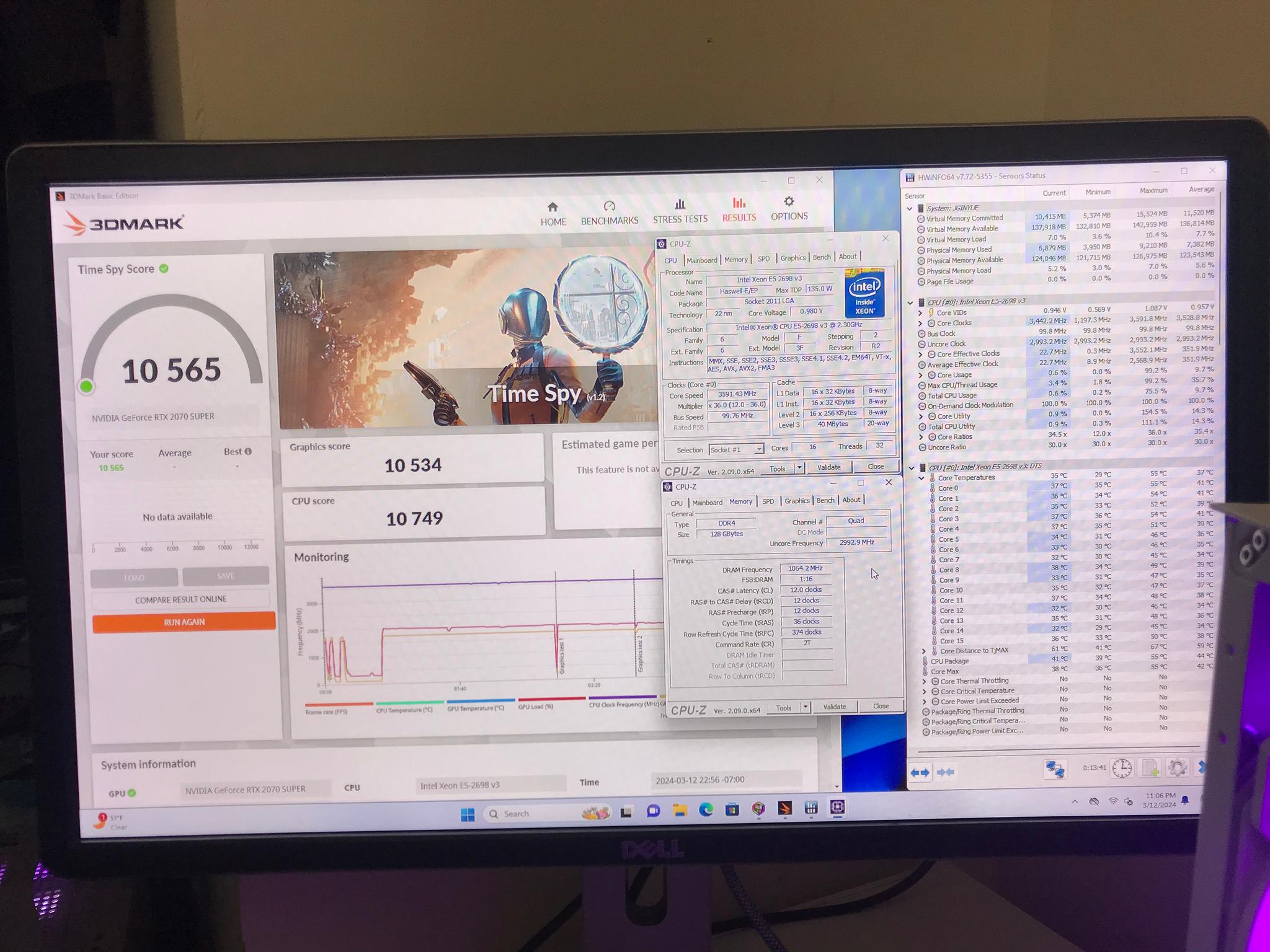Open Graphics tab in lower CPU-Z window
Screen dimensions: 1270x952
point(797,501)
